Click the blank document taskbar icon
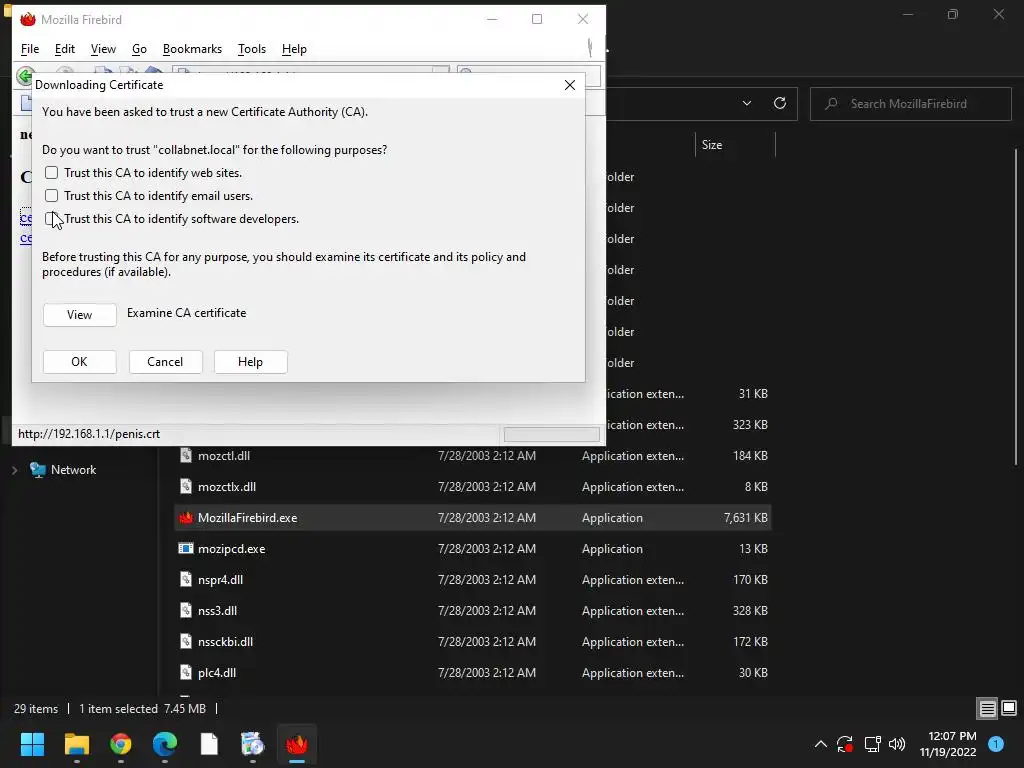The width and height of the screenshot is (1024, 768). click(209, 744)
